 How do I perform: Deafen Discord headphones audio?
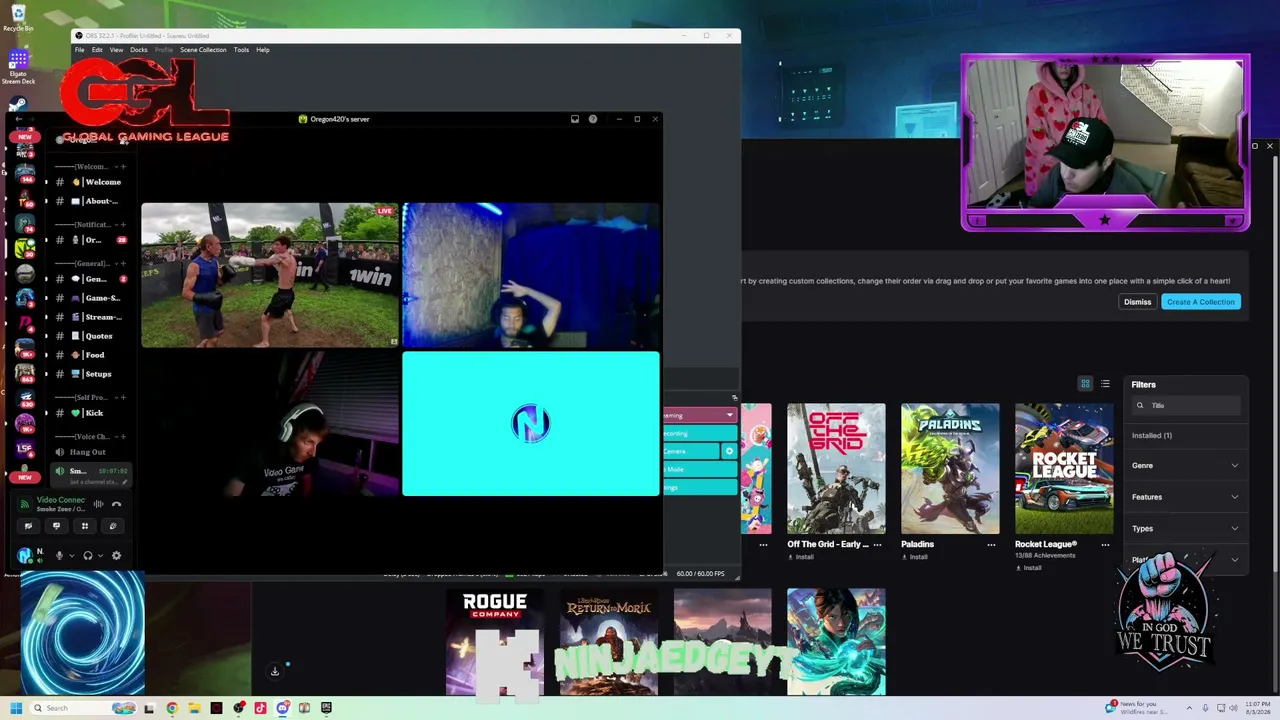(x=88, y=555)
